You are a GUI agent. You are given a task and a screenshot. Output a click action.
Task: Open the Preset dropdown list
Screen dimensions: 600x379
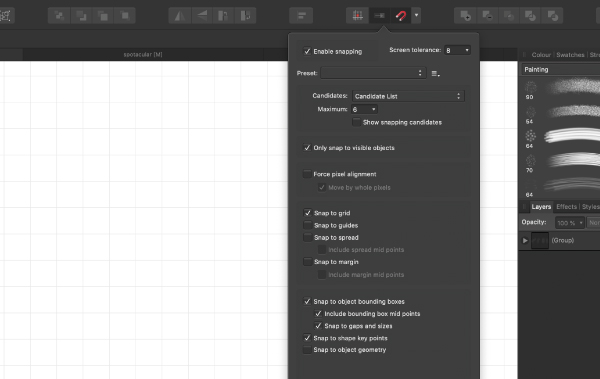[x=373, y=73]
